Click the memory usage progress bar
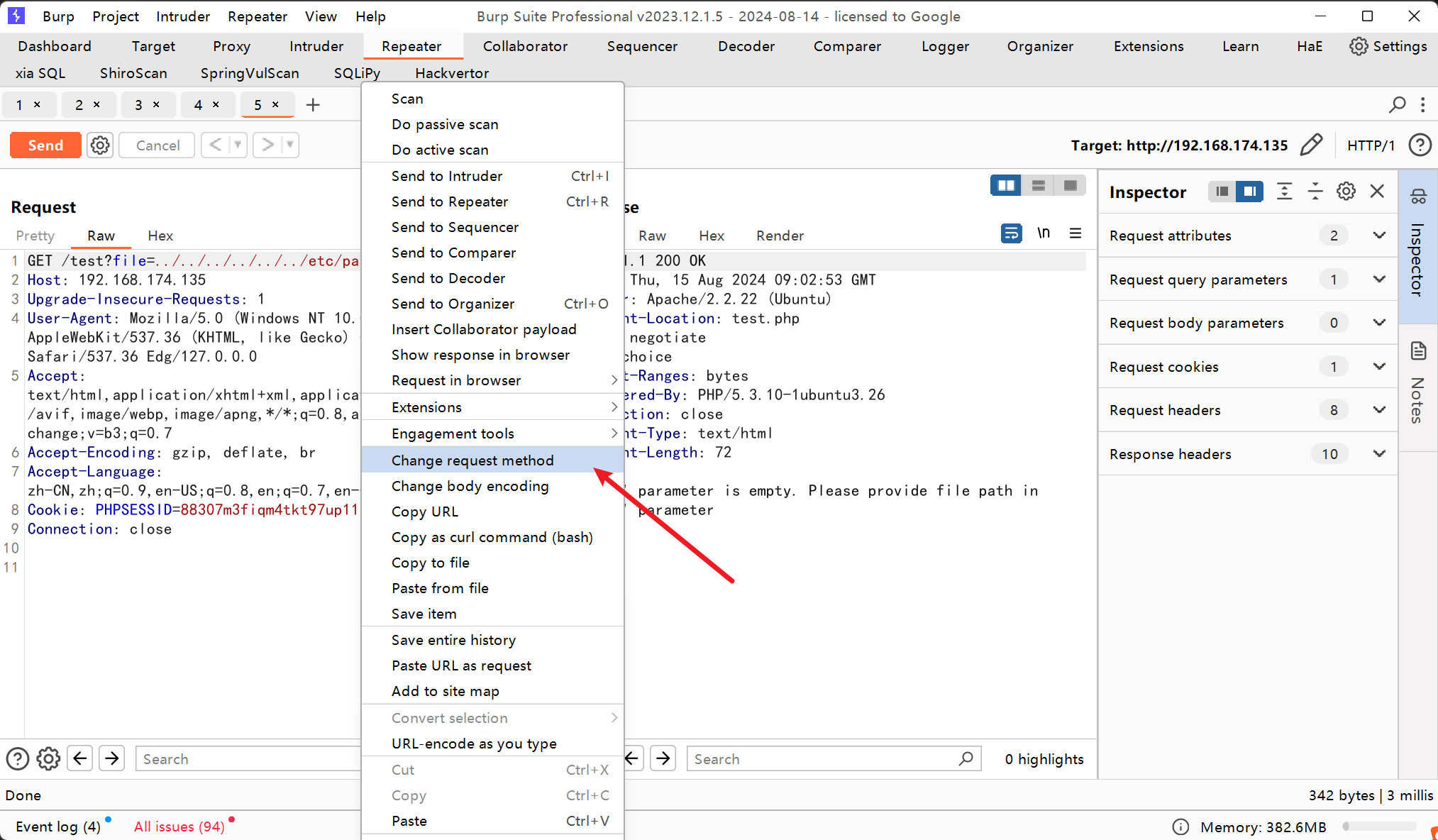 [1379, 827]
